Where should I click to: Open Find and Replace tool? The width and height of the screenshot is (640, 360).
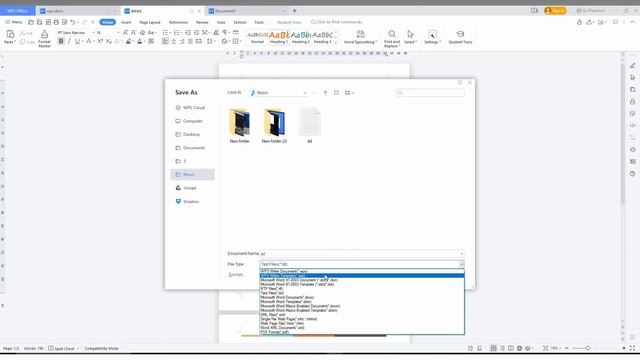pos(392,39)
